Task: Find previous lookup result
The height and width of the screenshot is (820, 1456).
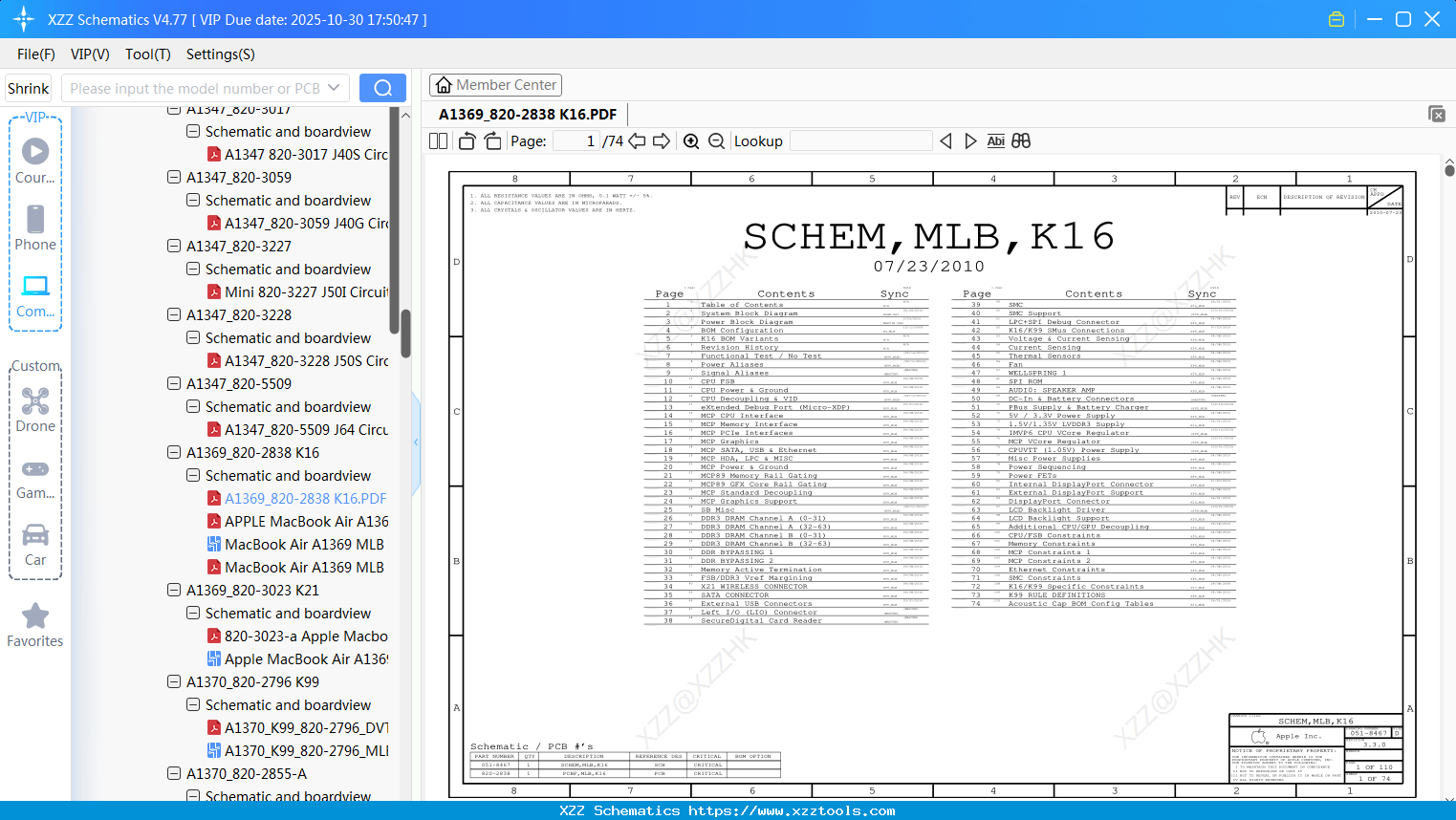Action: [945, 141]
